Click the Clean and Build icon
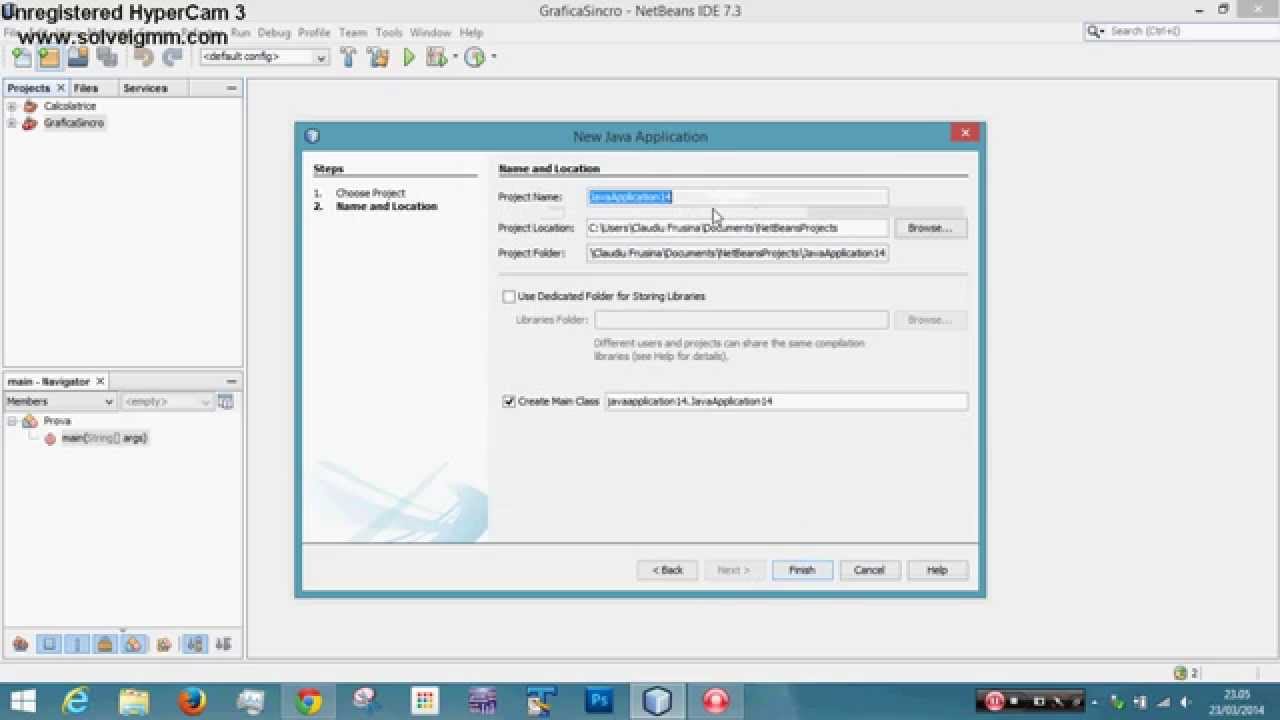 (x=378, y=57)
